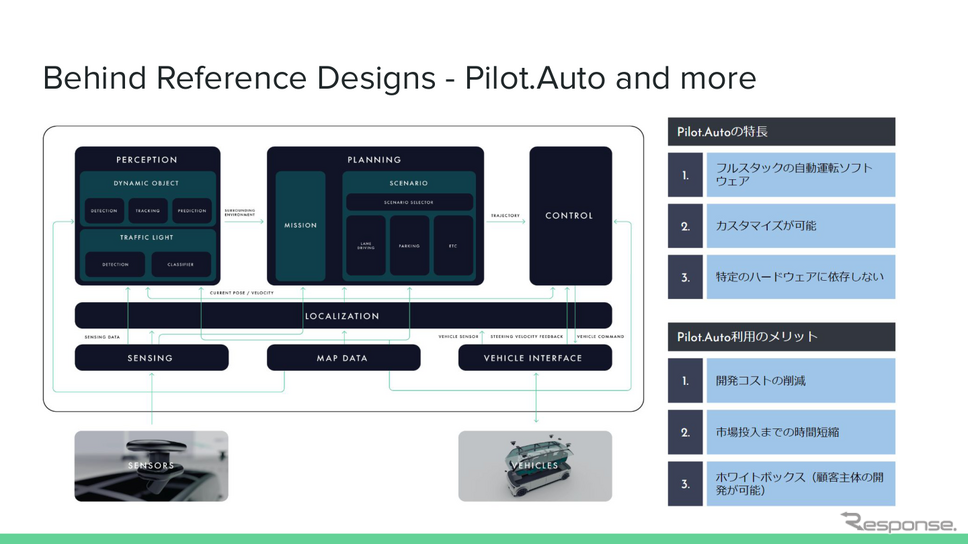
Task: Click number 1 box beside 開発コストの削減
Action: tap(685, 380)
